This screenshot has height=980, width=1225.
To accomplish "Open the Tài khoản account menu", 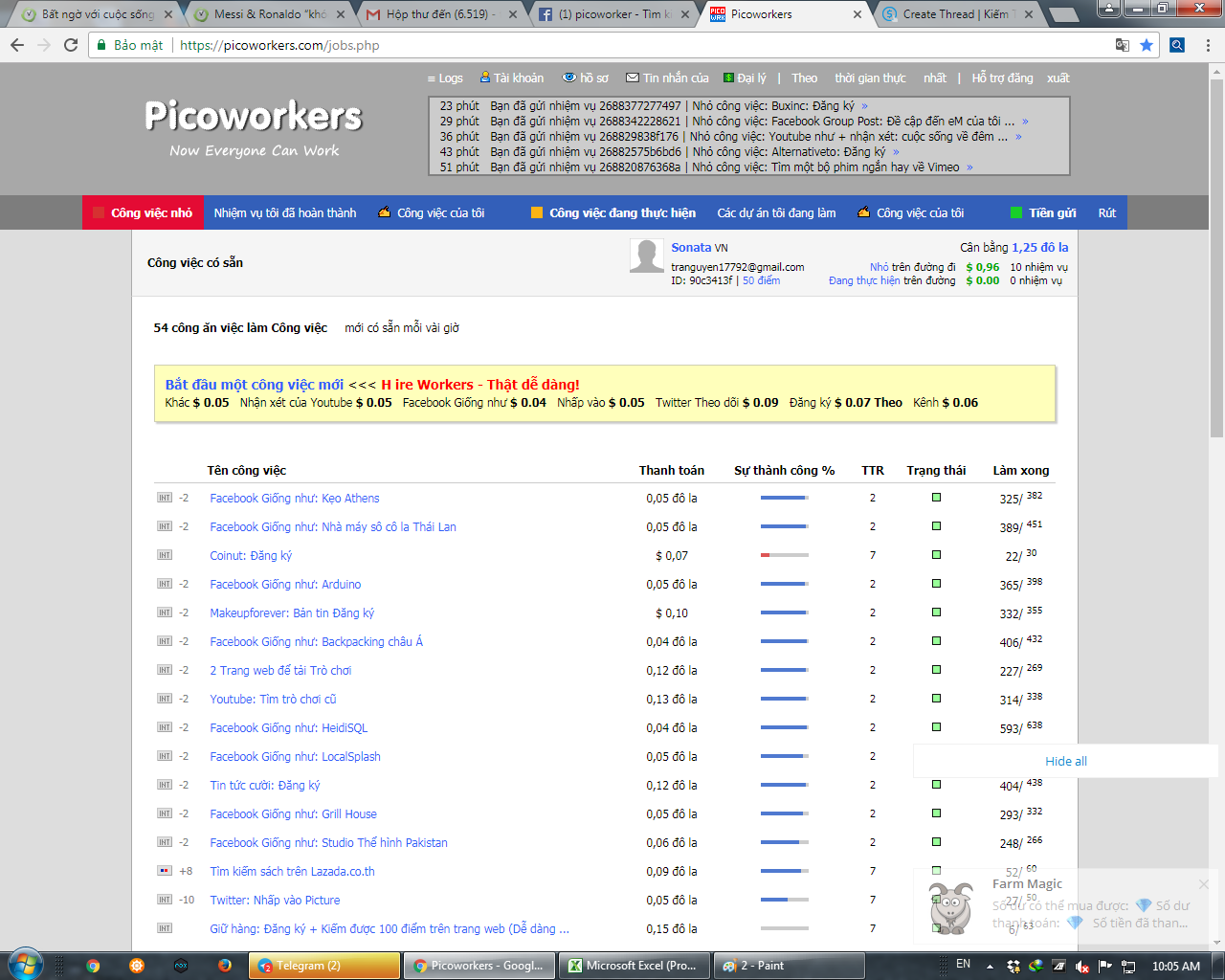I will pyautogui.click(x=512, y=78).
